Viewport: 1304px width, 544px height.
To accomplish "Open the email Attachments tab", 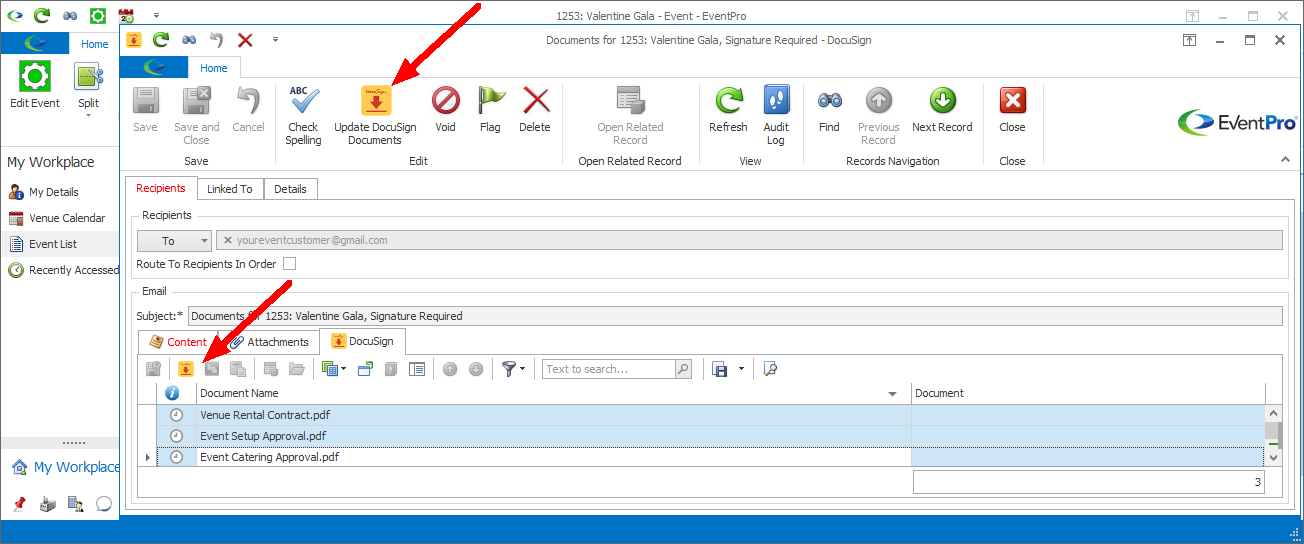I will (x=268, y=341).
